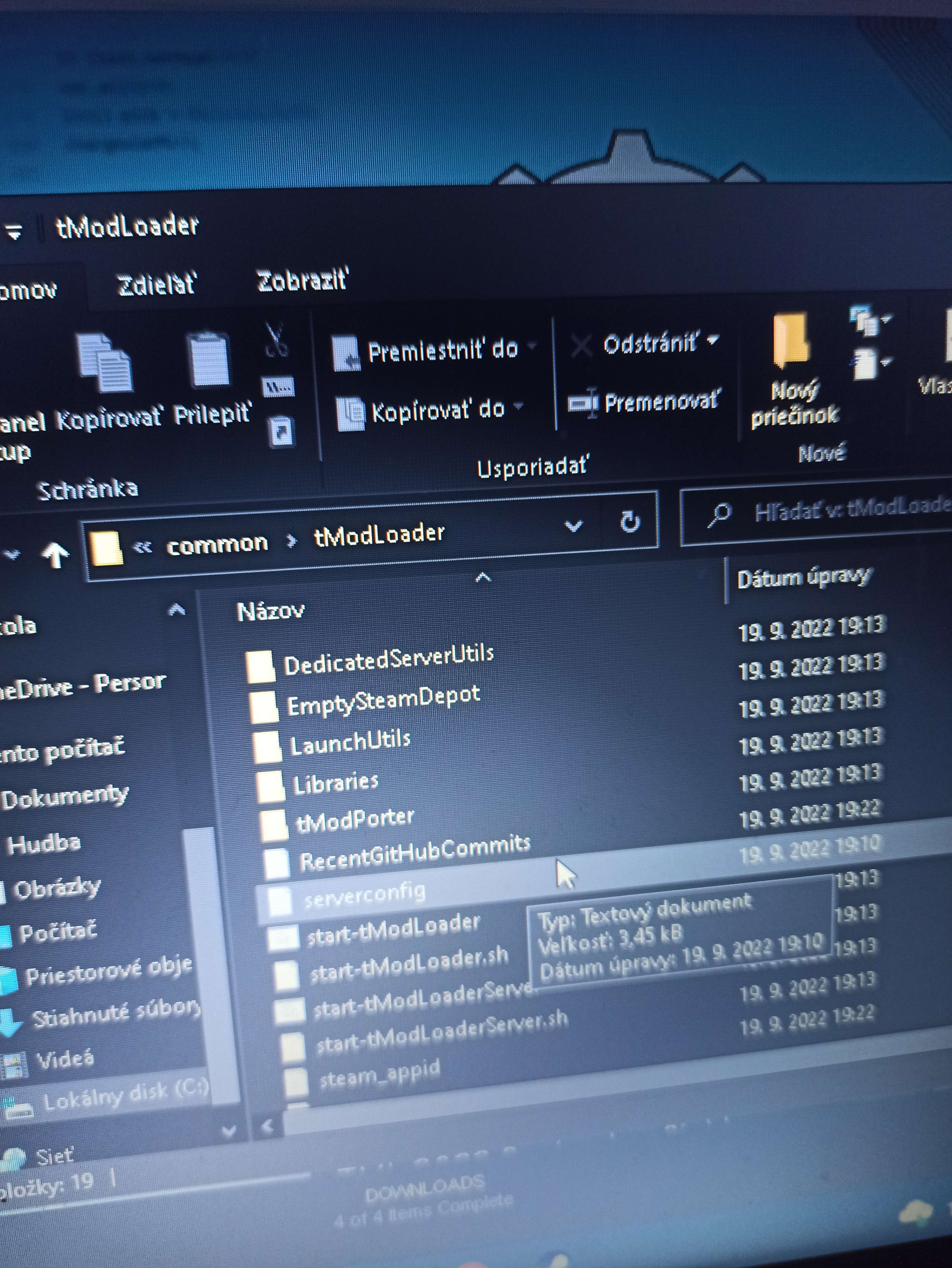Expand Odstrániť dropdown arrow

click(713, 341)
